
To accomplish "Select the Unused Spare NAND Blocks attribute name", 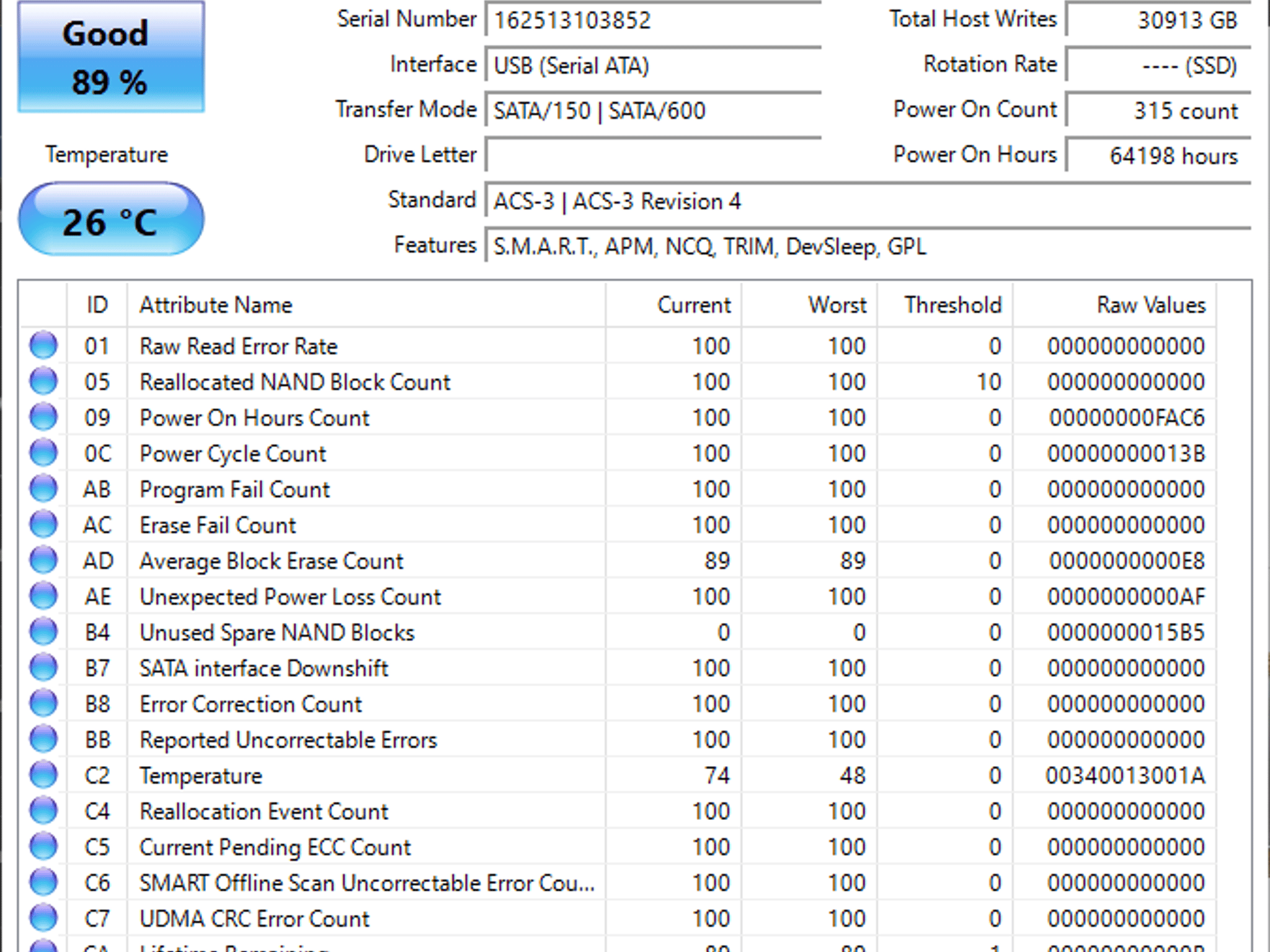I will [x=277, y=633].
